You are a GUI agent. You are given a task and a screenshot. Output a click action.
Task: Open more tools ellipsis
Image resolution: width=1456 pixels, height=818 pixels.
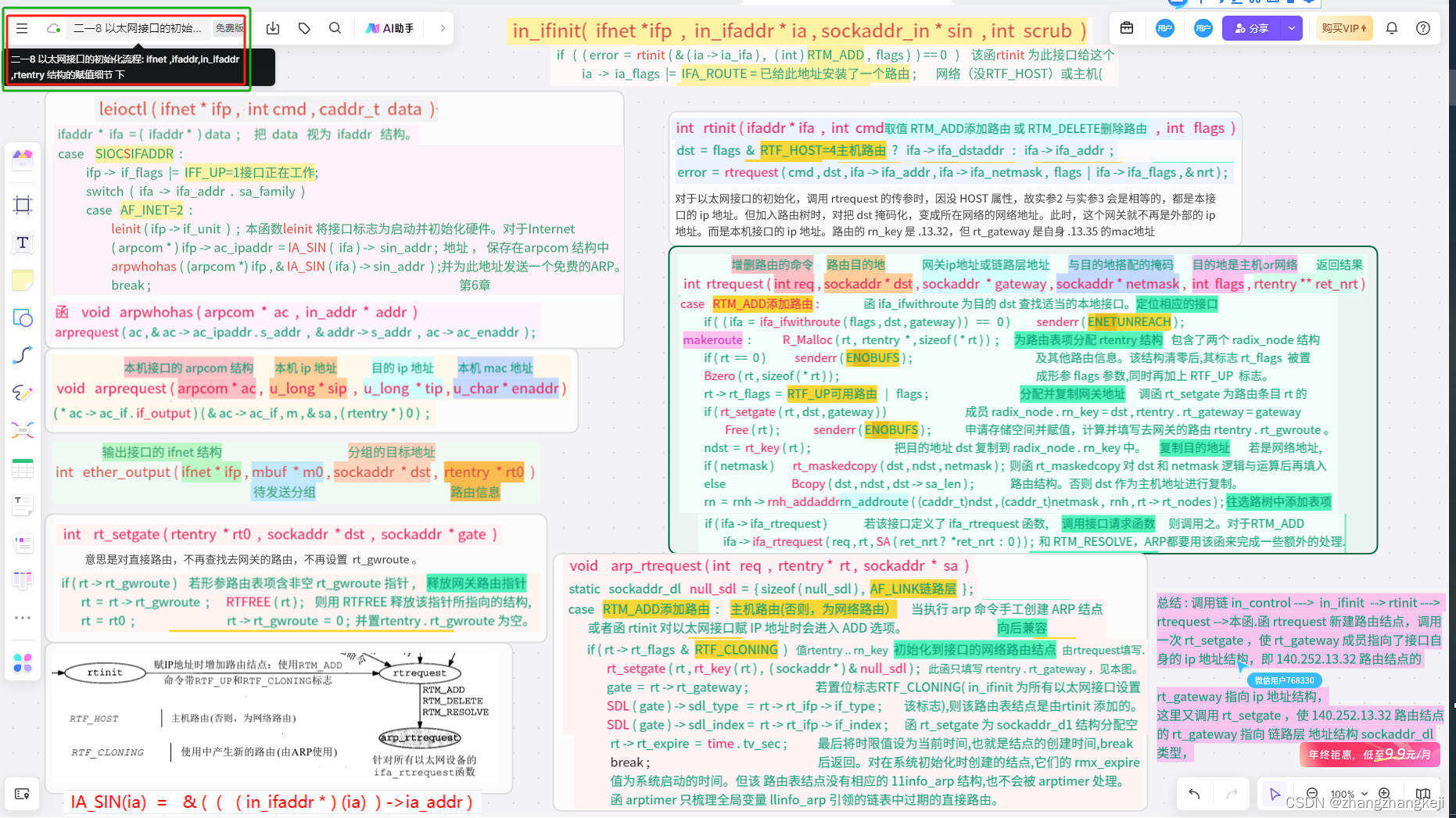(23, 618)
